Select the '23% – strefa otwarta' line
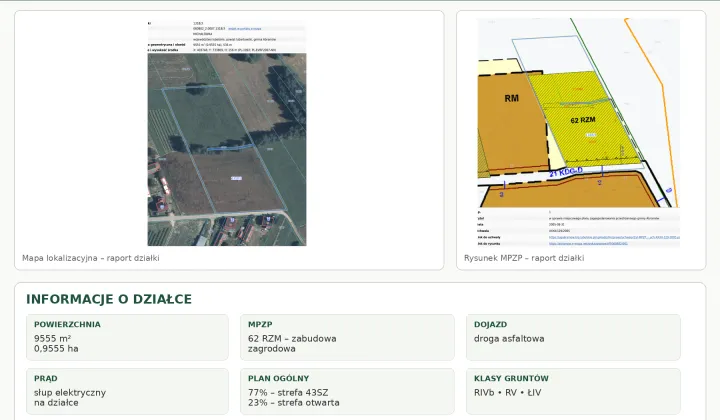This screenshot has width=720, height=420. (x=293, y=403)
